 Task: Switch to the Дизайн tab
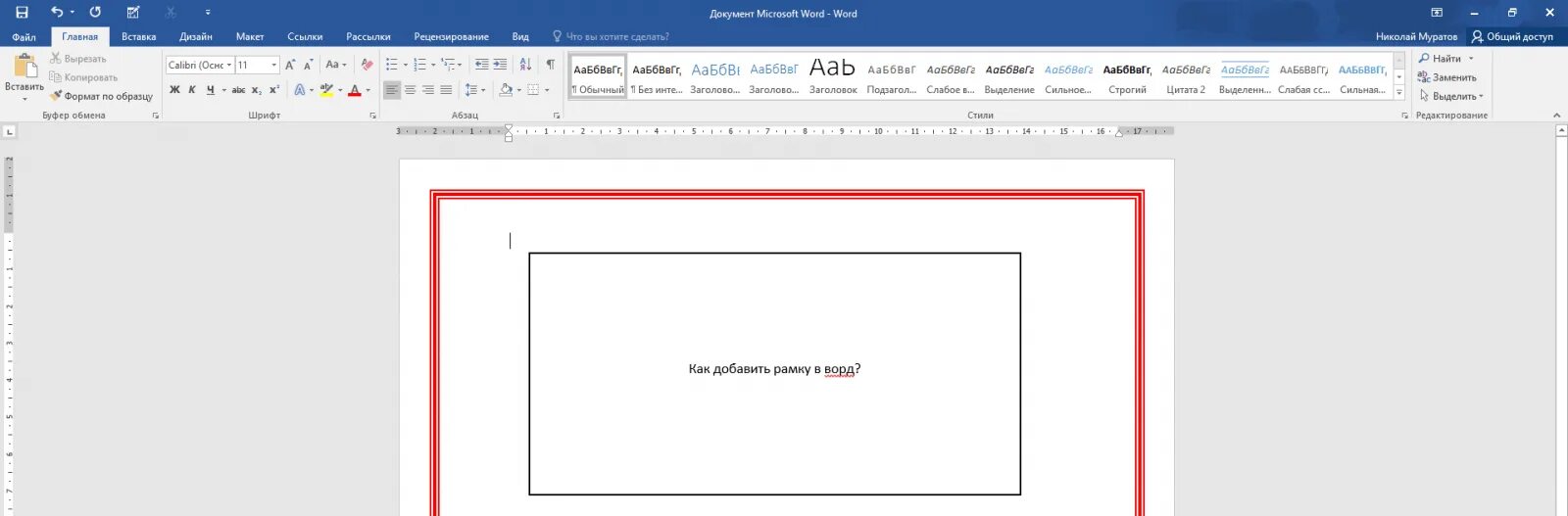pos(196,37)
